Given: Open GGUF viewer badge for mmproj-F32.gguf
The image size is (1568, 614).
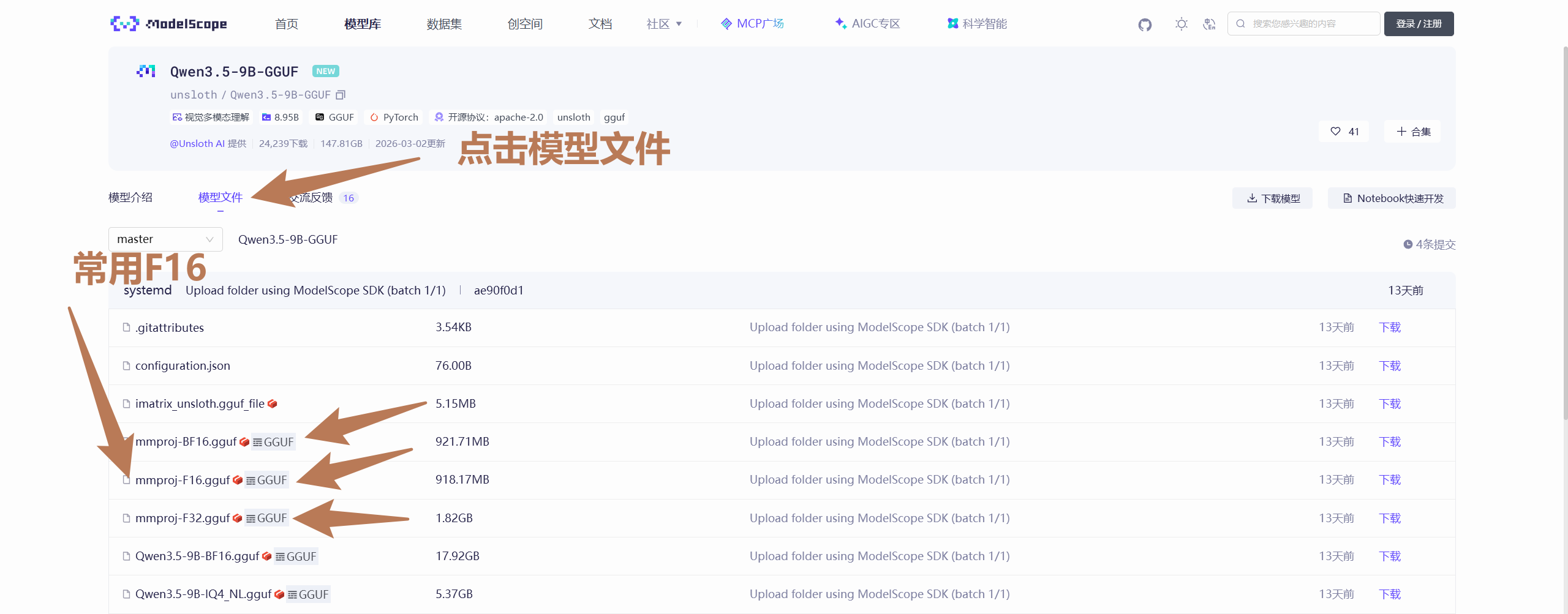Looking at the screenshot, I should coord(266,518).
